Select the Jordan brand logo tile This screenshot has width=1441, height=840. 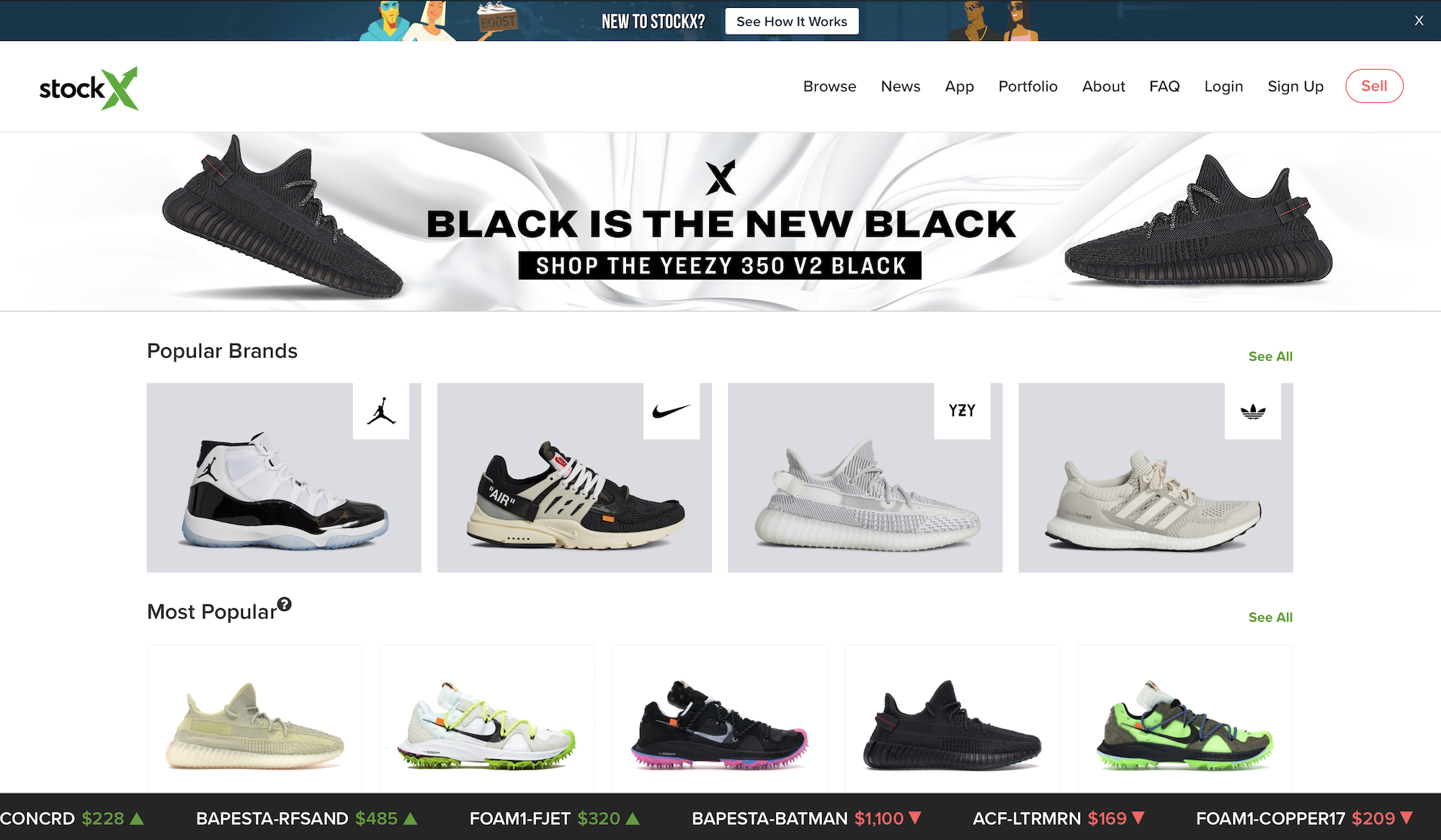click(x=381, y=411)
